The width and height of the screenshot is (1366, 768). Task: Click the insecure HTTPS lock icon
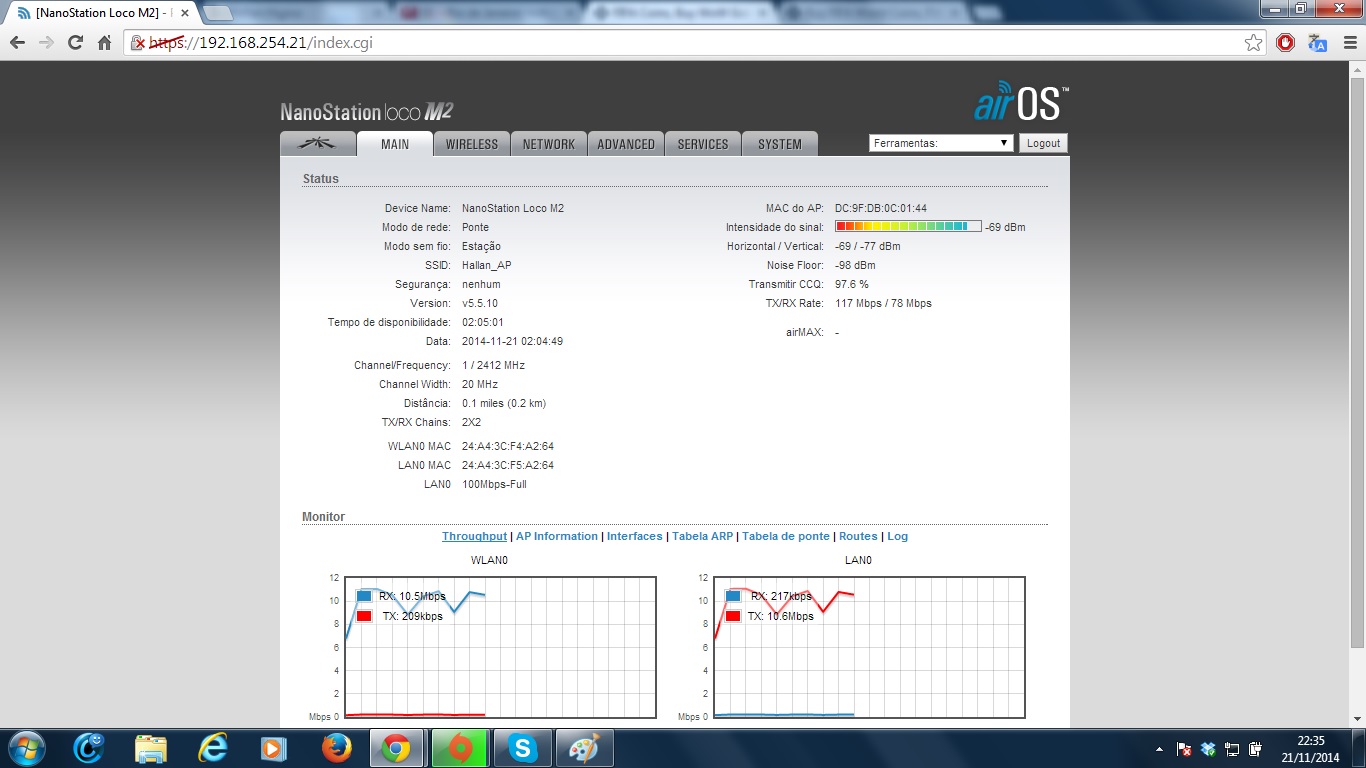point(140,43)
